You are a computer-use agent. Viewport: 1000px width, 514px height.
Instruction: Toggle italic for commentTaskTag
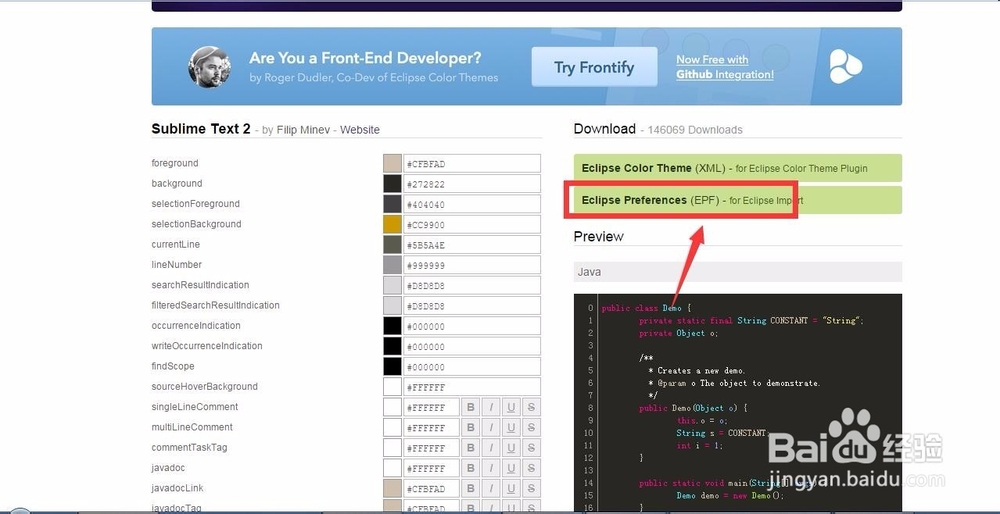point(491,448)
